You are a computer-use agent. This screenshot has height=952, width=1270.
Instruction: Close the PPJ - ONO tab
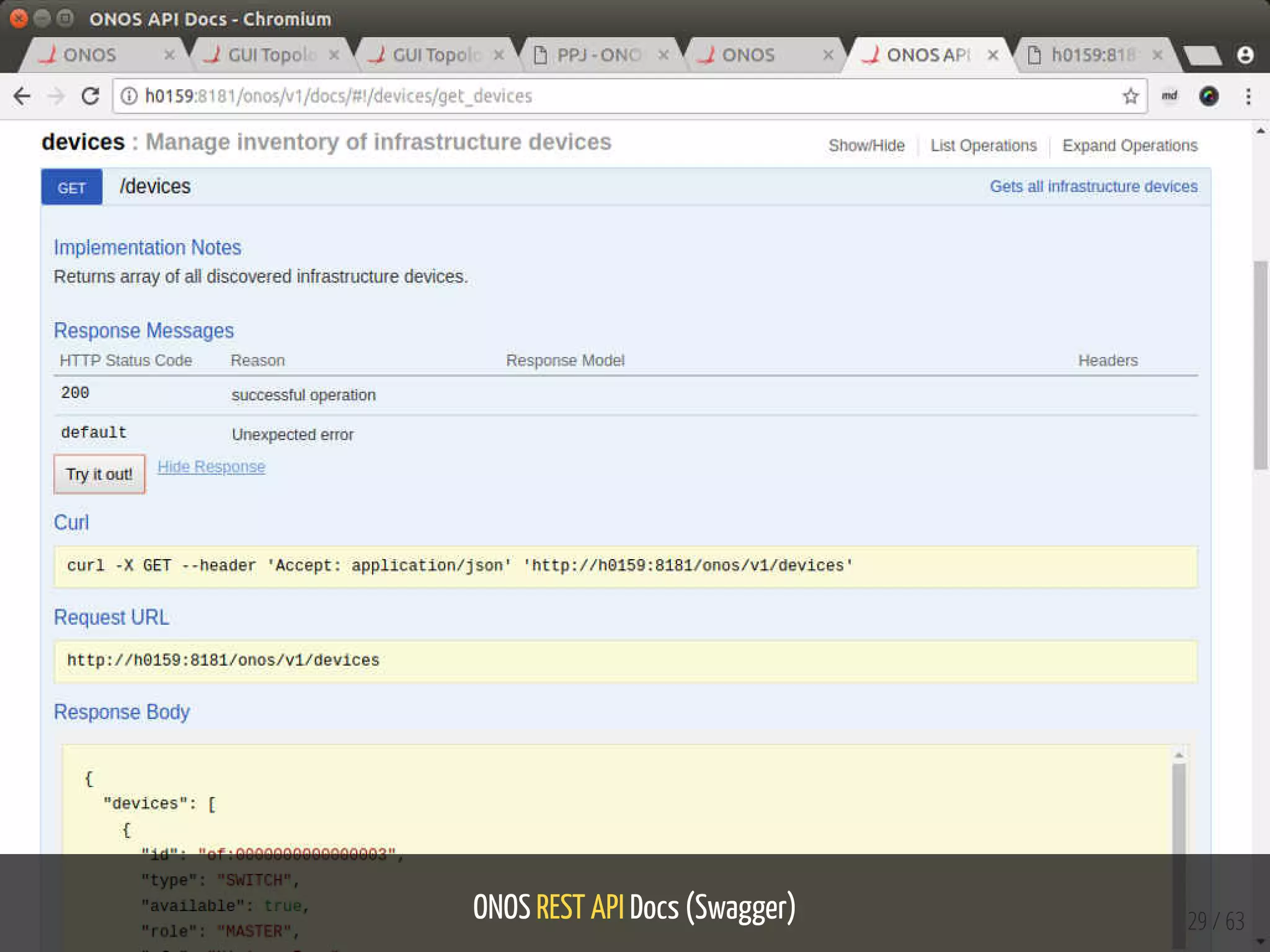click(664, 55)
